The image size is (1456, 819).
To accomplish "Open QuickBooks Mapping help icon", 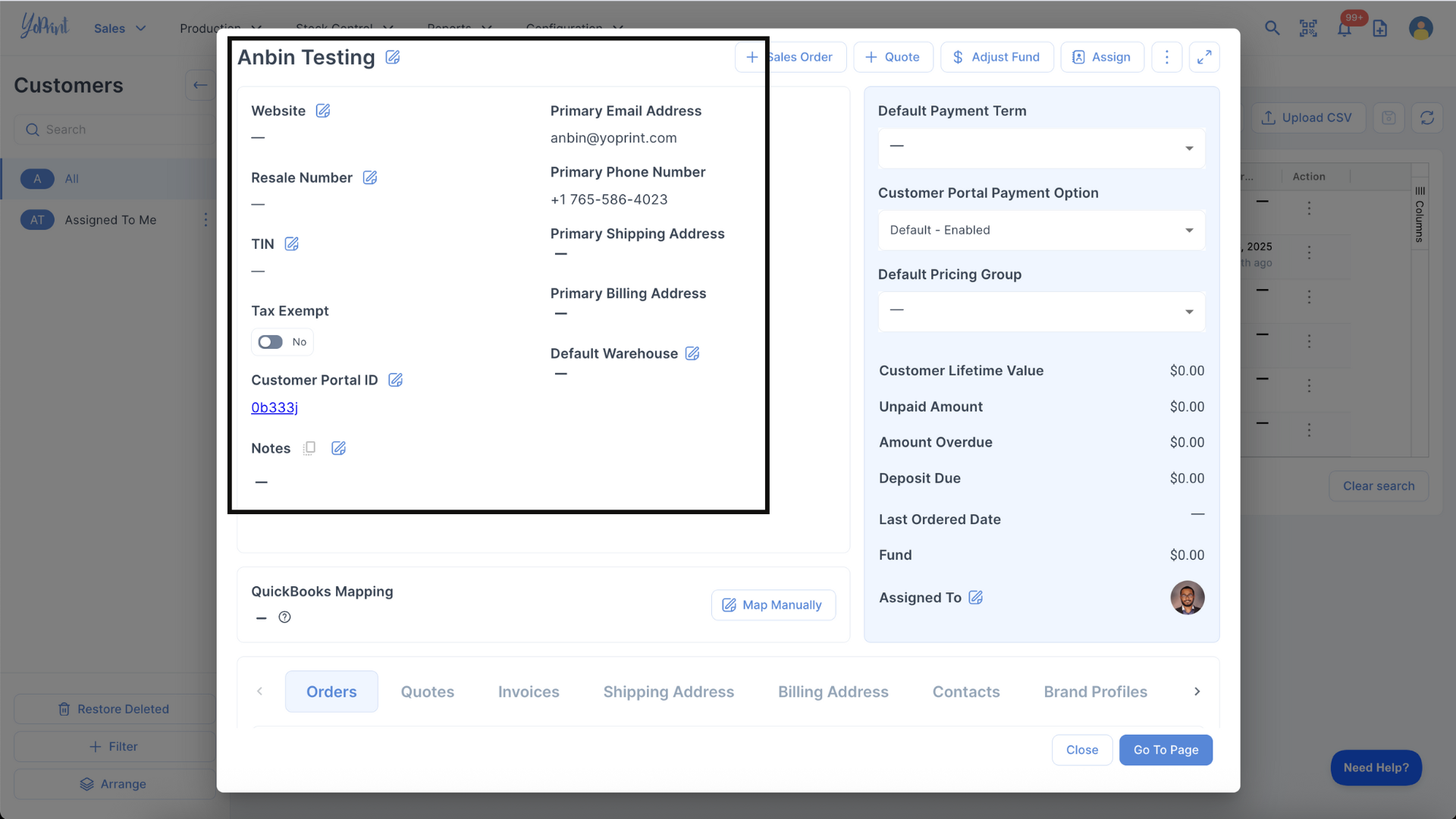I will (x=284, y=617).
